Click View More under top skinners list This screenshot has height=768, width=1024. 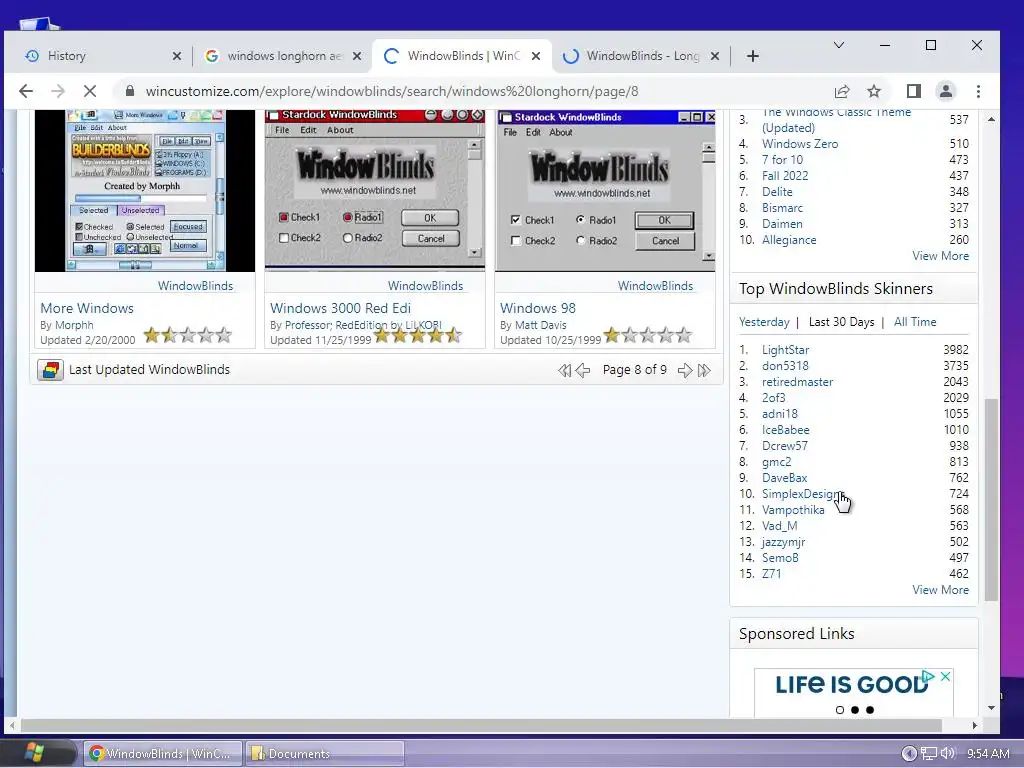pyautogui.click(x=940, y=590)
